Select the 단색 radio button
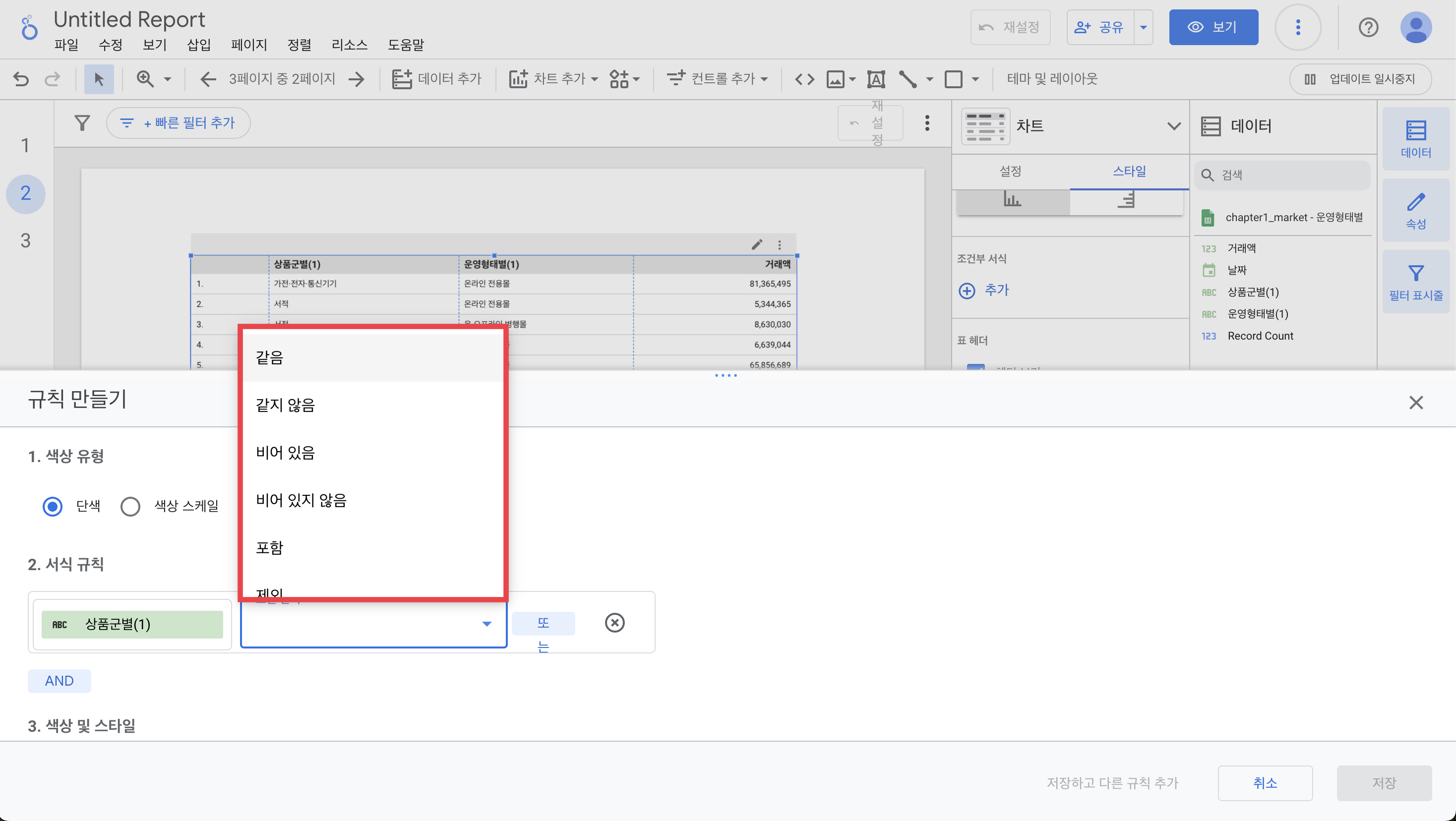This screenshot has height=821, width=1456. [x=53, y=506]
